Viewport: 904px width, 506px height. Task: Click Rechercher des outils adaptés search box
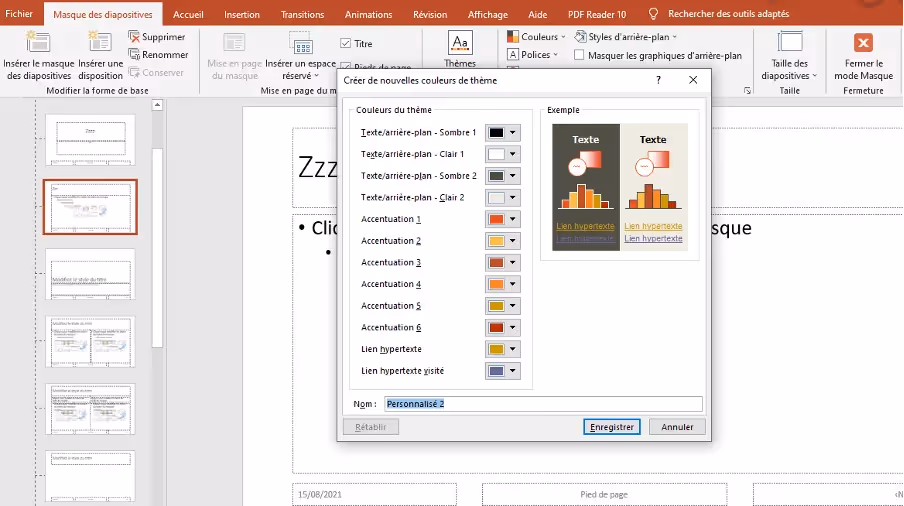[729, 14]
